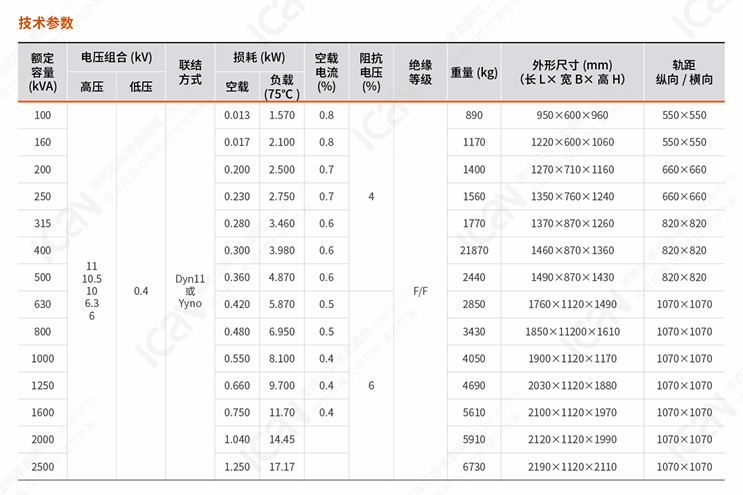Select the 轨距 纵向/横向 column header
Screen dimensions: 743x495
684,72
